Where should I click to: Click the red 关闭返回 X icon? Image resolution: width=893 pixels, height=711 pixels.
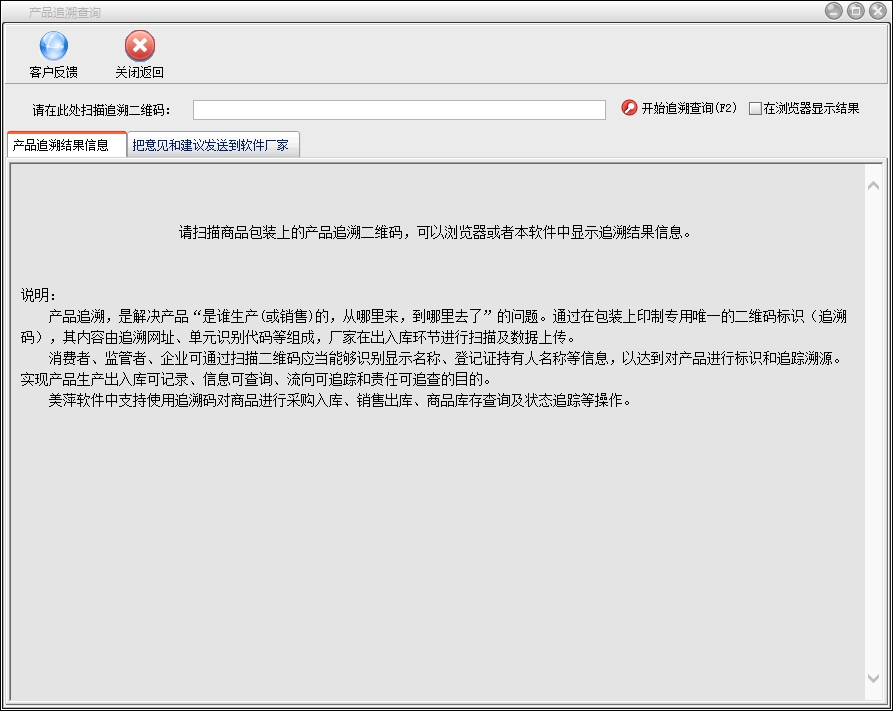139,46
